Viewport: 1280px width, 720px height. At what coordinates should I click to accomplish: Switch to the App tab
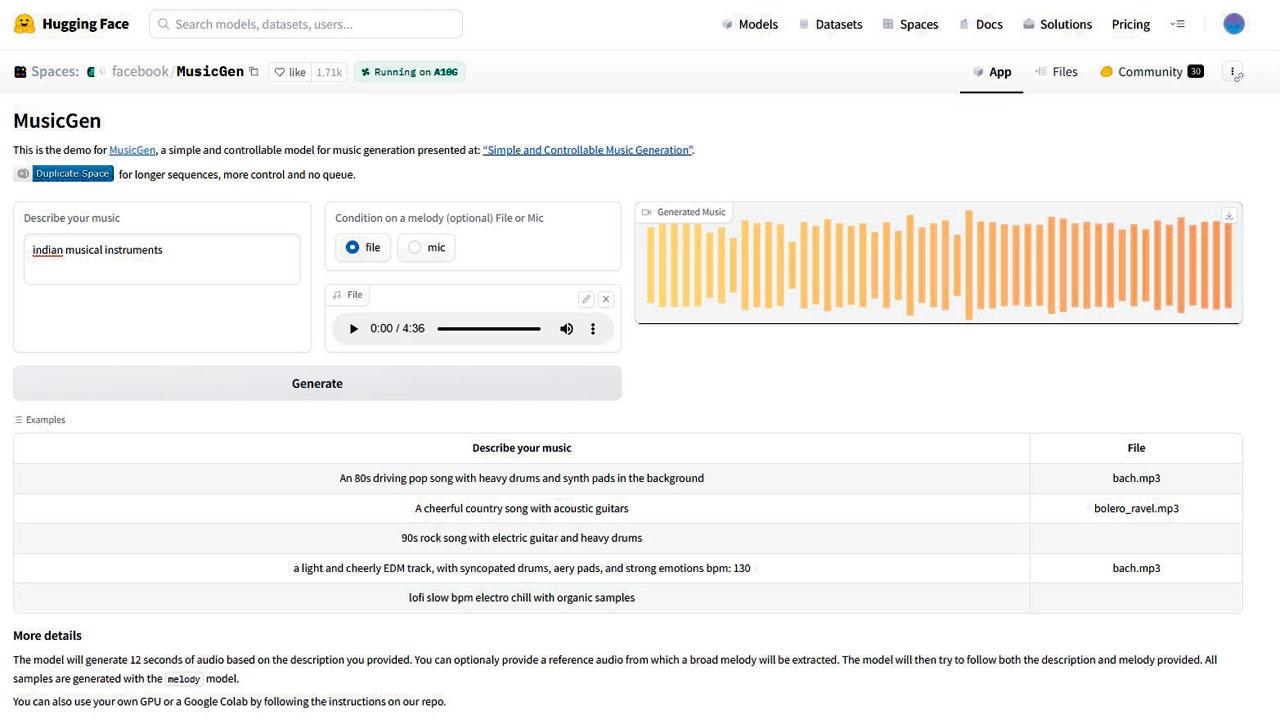click(991, 72)
